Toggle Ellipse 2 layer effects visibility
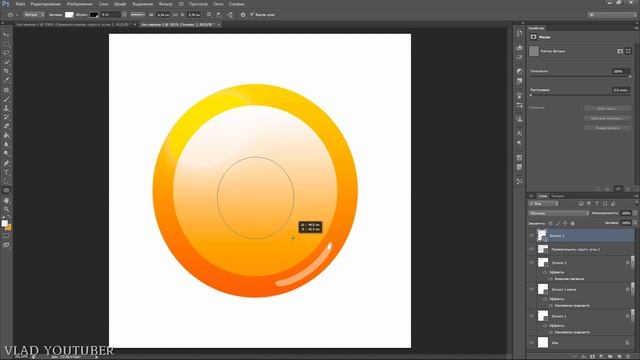 pyautogui.click(x=545, y=272)
